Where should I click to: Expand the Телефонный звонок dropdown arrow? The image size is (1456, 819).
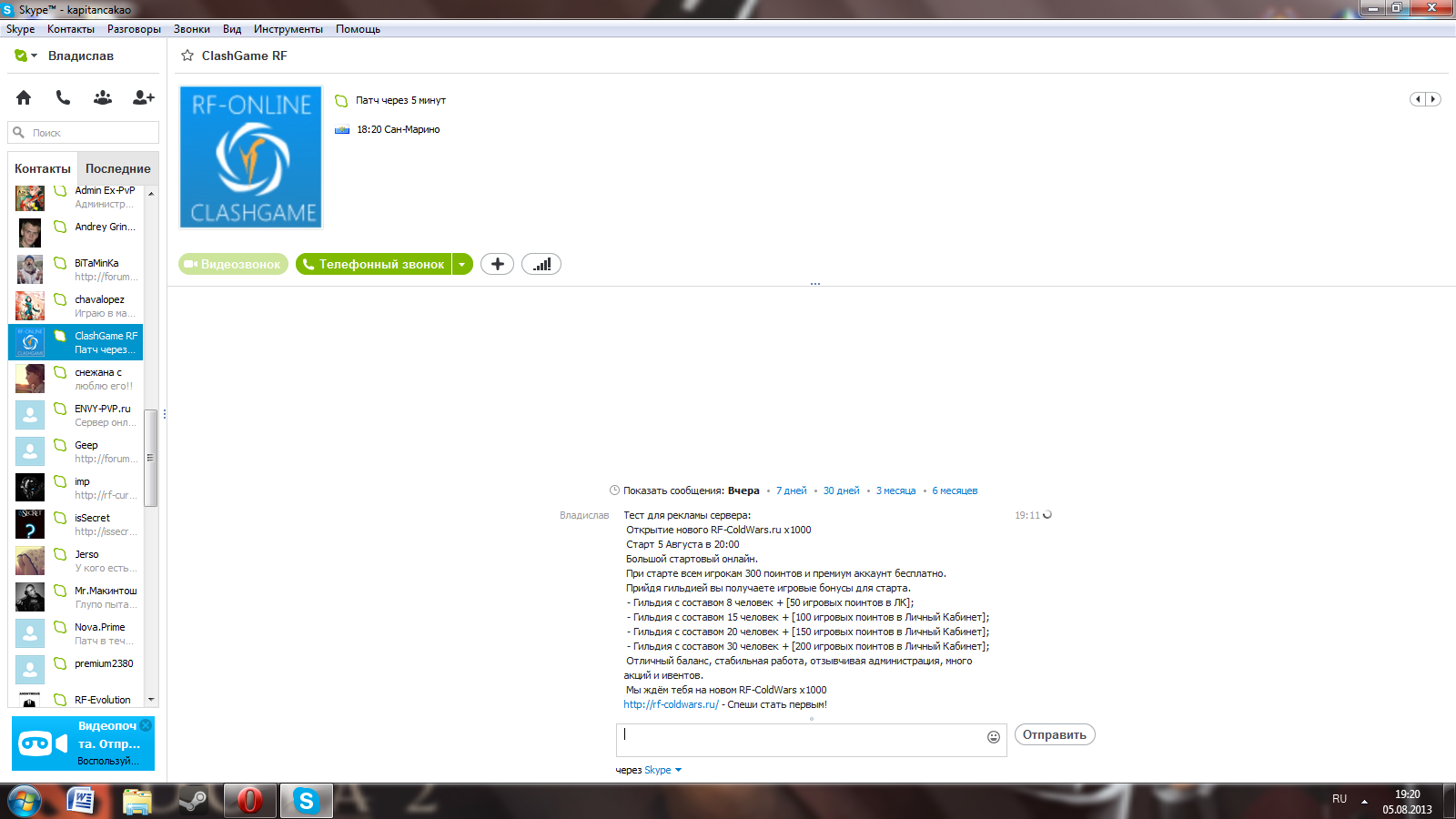click(462, 264)
